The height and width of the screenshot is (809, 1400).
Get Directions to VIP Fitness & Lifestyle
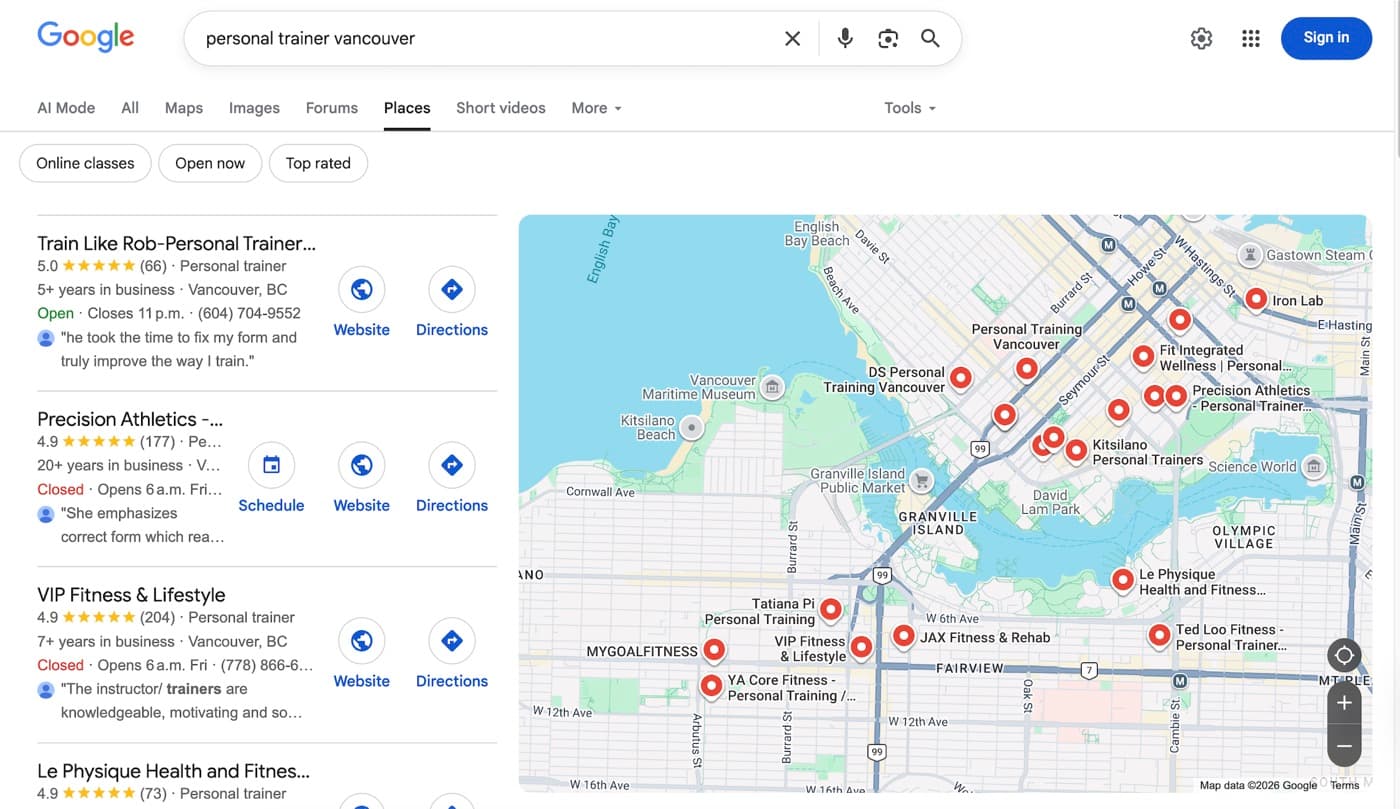click(x=452, y=641)
